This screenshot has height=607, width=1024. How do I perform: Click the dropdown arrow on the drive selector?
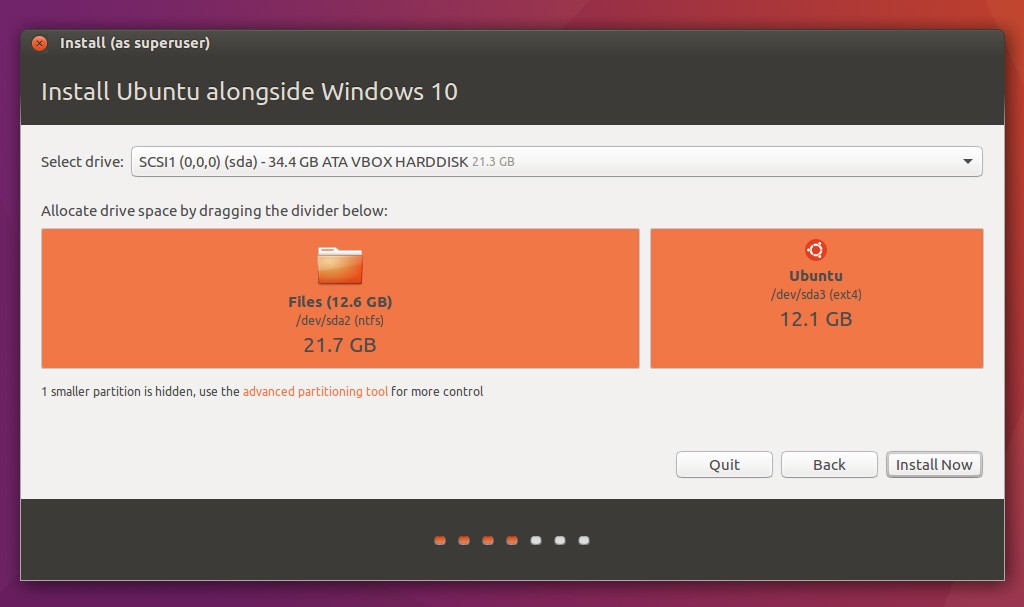pos(966,161)
